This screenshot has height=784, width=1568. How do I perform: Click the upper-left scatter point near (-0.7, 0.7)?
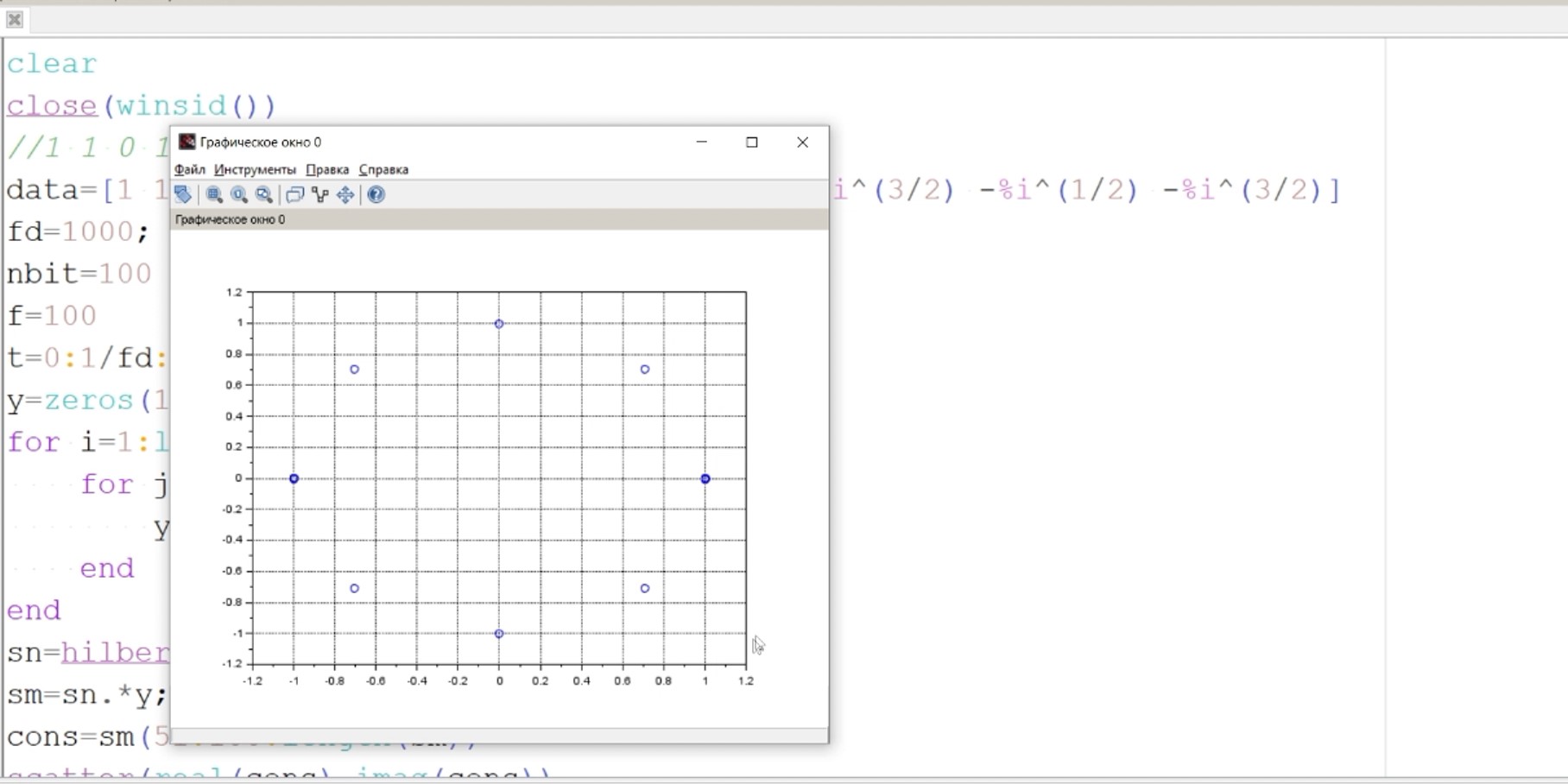(x=354, y=370)
